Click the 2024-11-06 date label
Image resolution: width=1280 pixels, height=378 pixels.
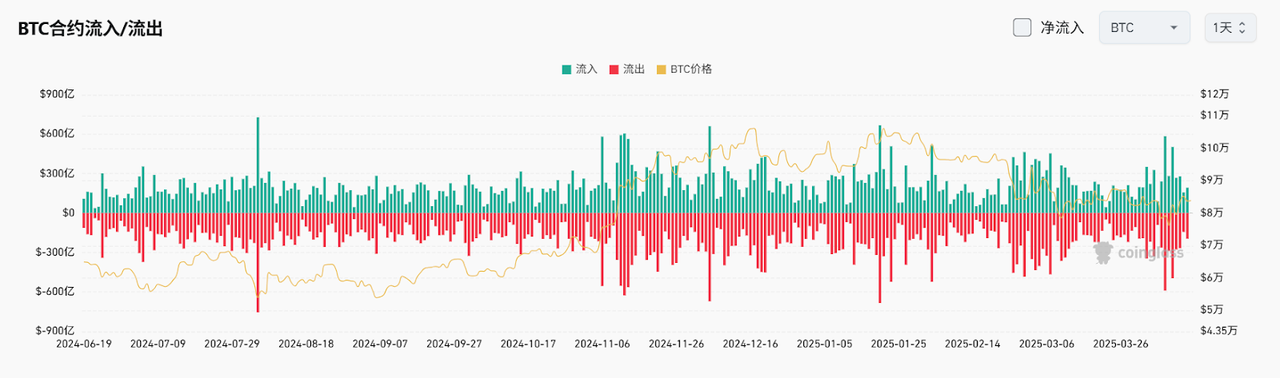(x=602, y=343)
